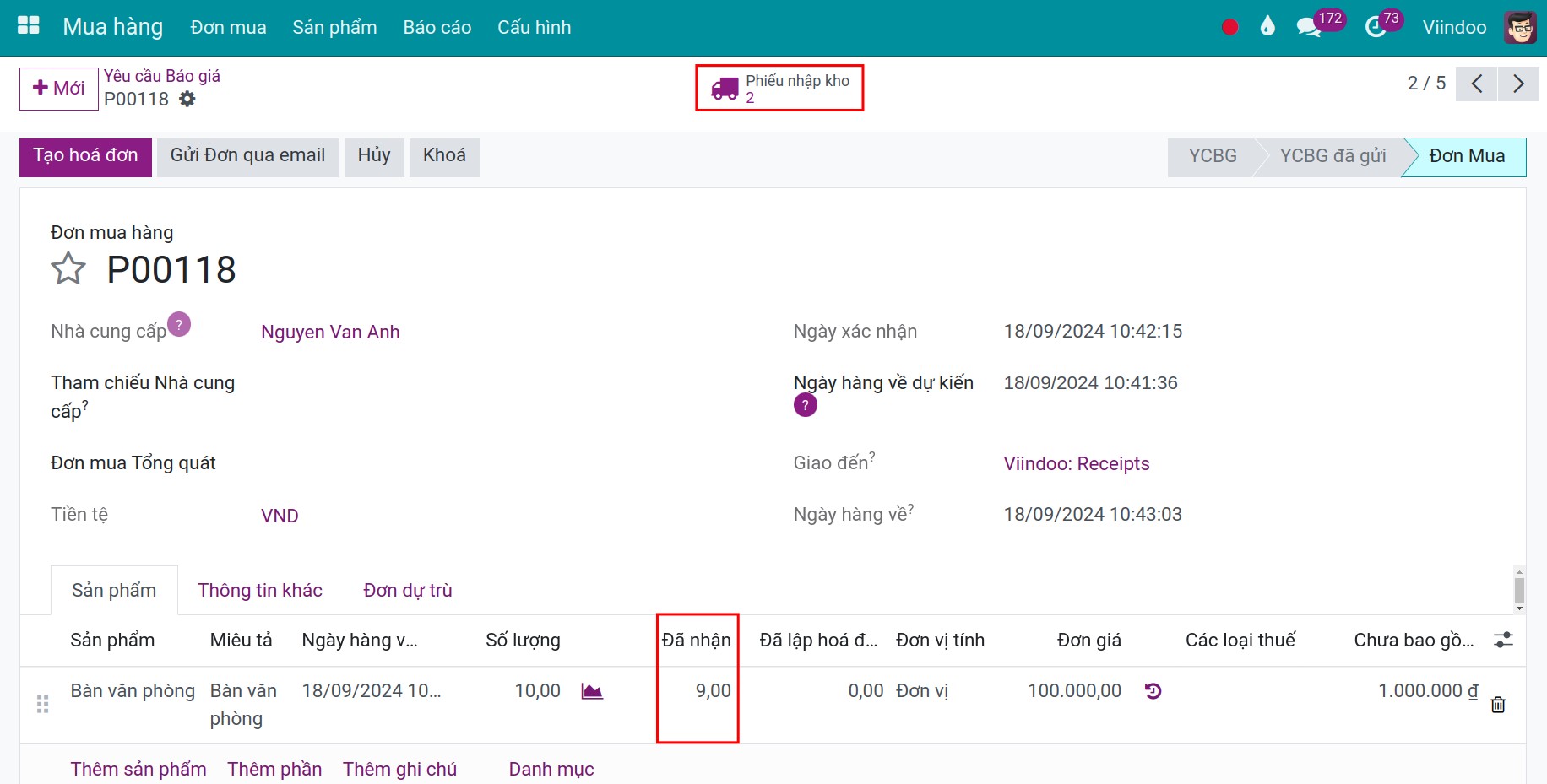Click the droplet theme icon
Image resolution: width=1547 pixels, height=784 pixels.
[x=1267, y=27]
